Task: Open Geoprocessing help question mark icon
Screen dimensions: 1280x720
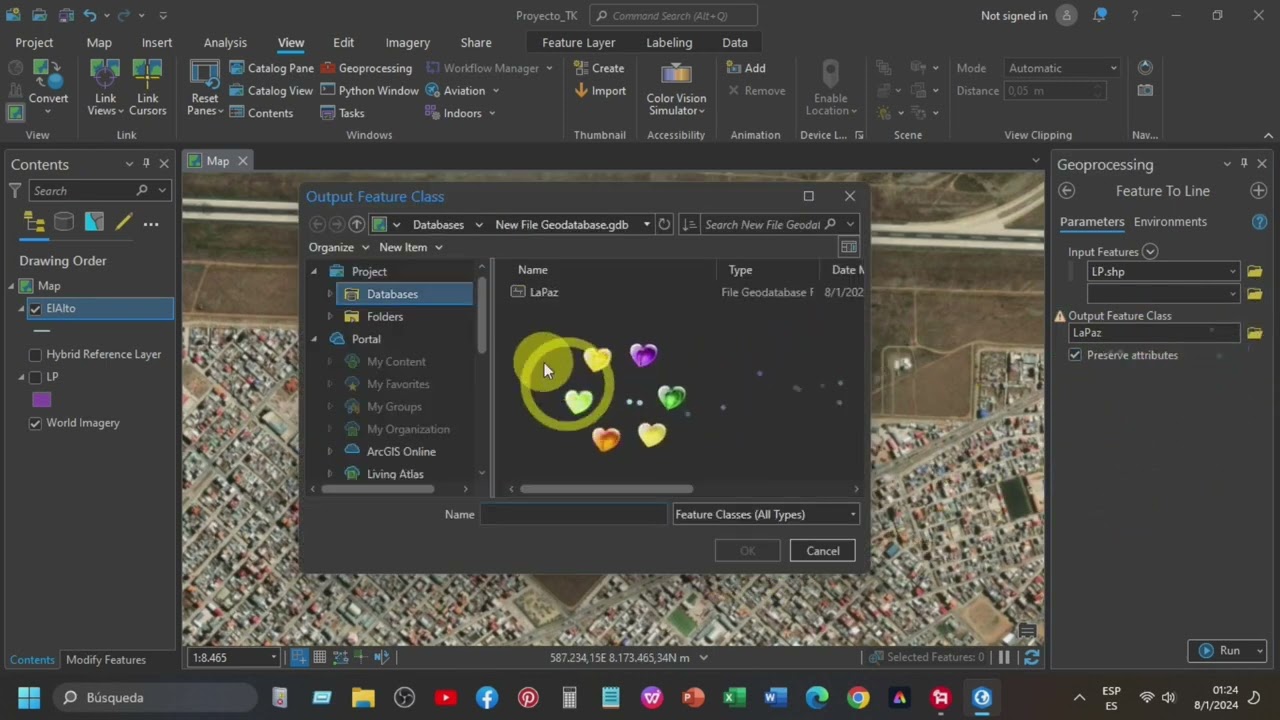Action: pos(1259,222)
